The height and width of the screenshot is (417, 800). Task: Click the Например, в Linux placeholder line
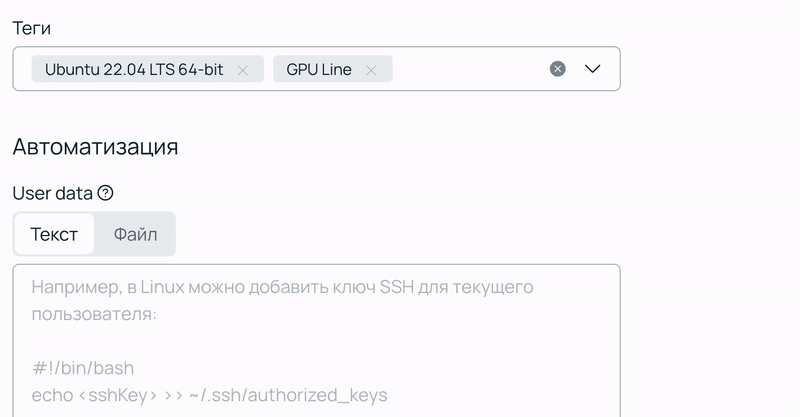tap(282, 287)
